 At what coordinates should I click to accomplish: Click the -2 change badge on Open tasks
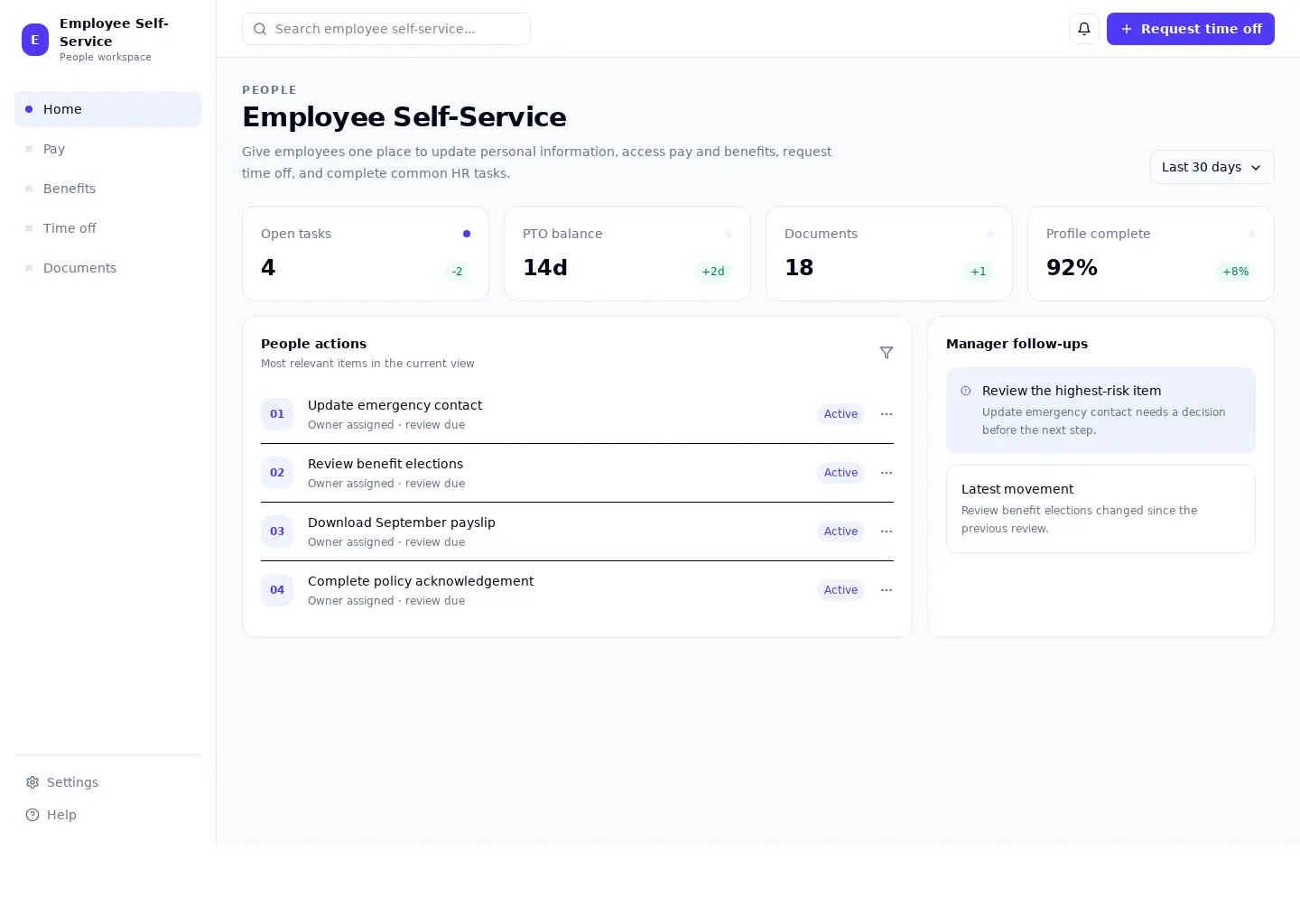click(x=458, y=272)
